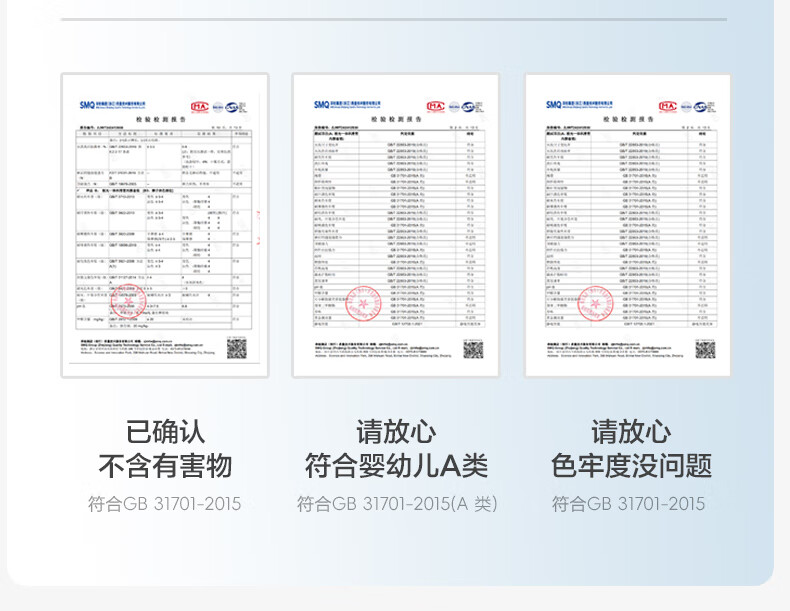Open the right inspection report thumbnail
This screenshot has width=790, height=611.
tap(628, 225)
